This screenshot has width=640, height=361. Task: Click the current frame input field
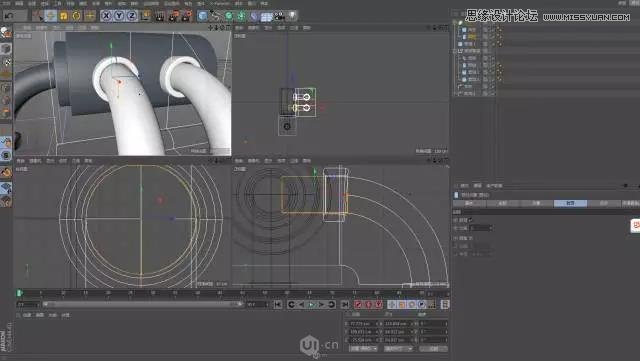(28, 304)
